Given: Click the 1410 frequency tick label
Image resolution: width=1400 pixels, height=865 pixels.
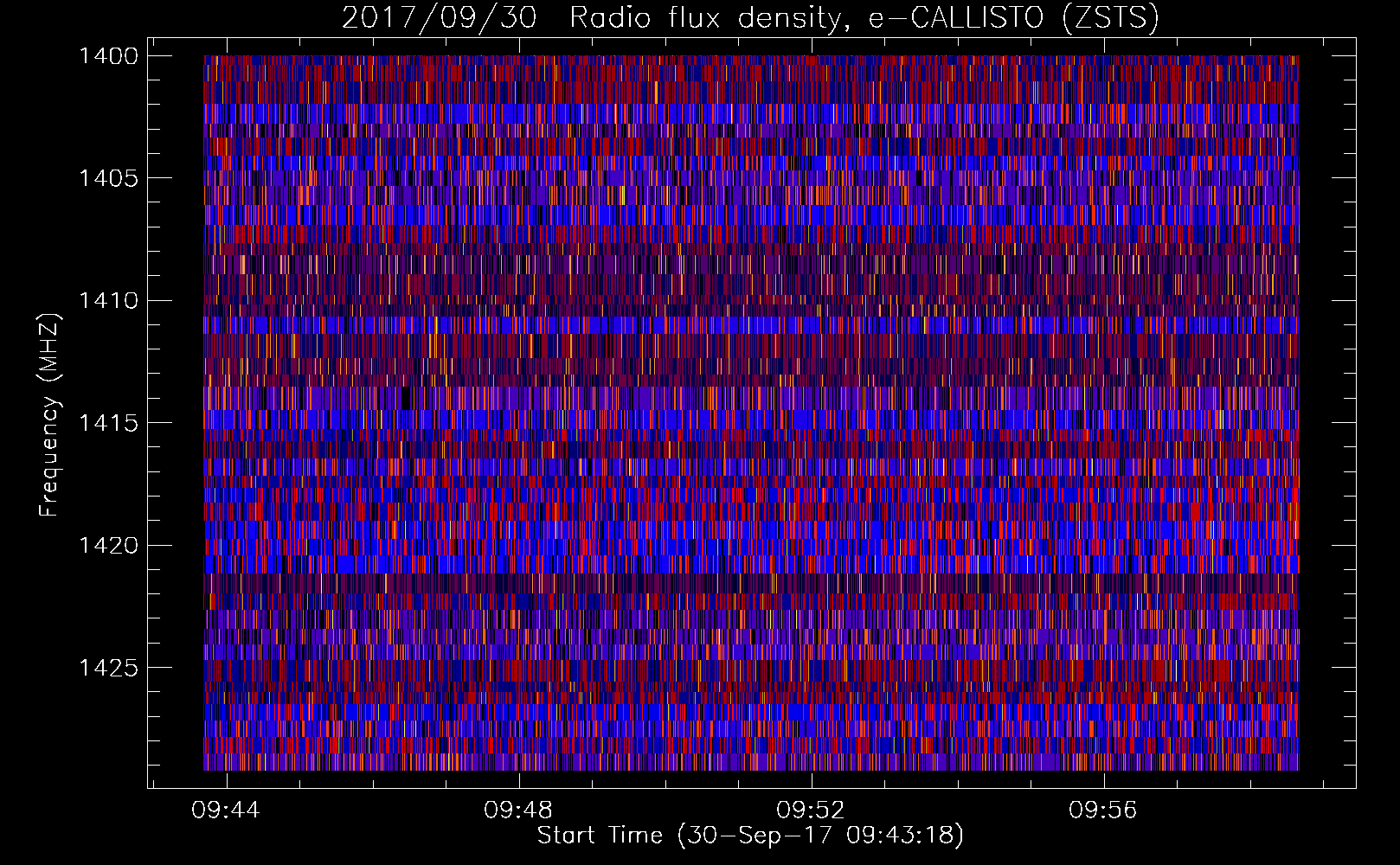Looking at the screenshot, I should click(108, 301).
